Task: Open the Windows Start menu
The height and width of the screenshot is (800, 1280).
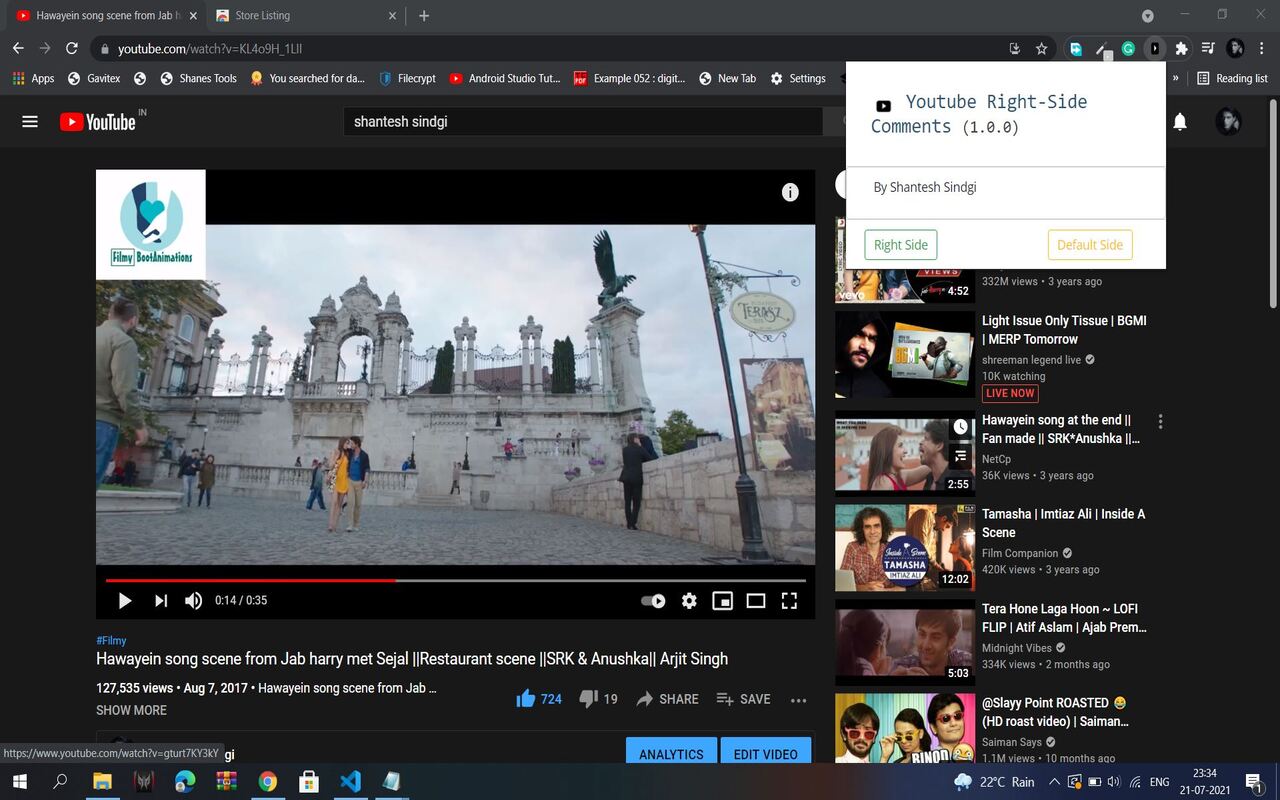Action: 19,781
